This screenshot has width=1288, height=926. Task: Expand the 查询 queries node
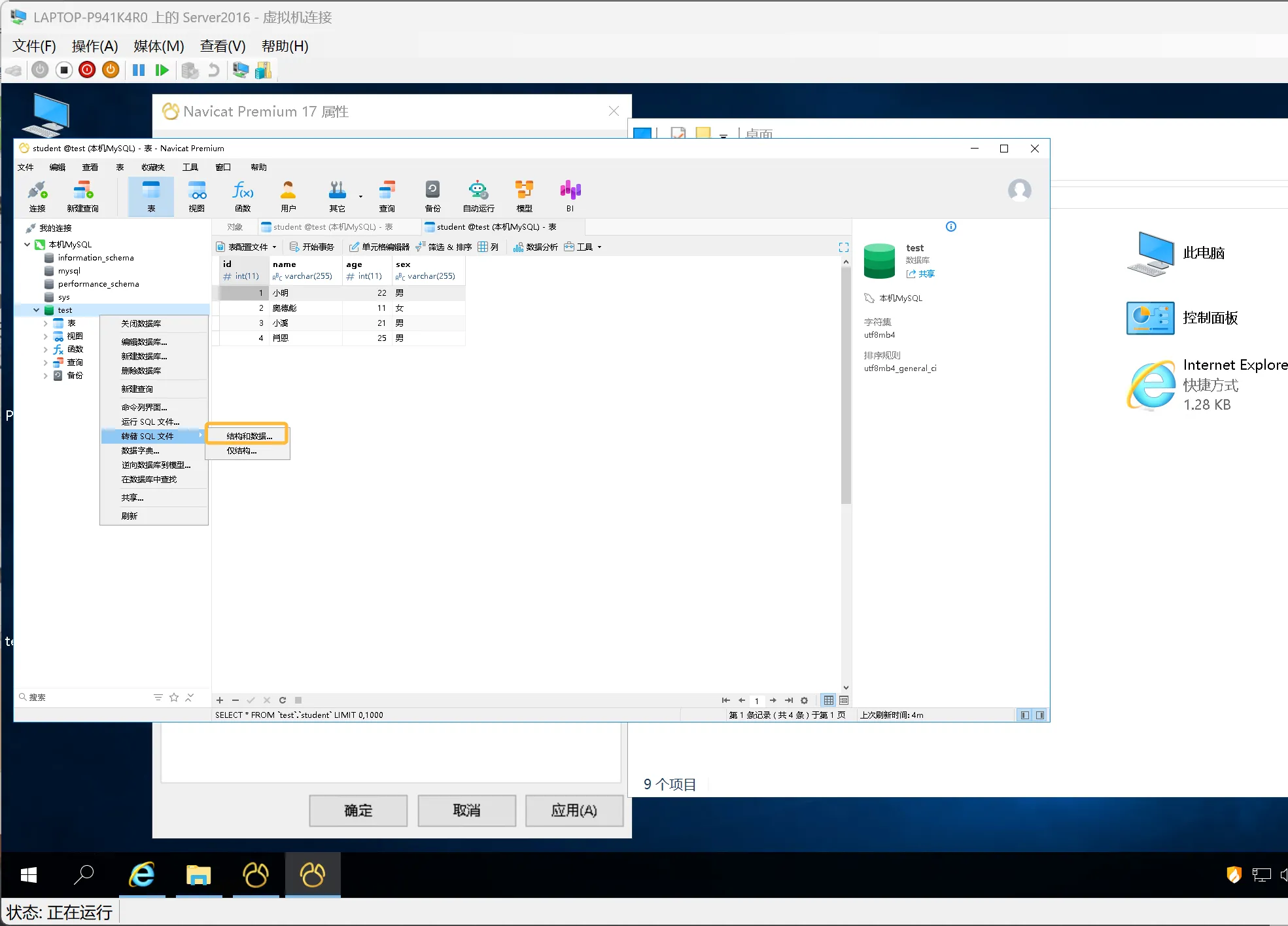point(45,363)
